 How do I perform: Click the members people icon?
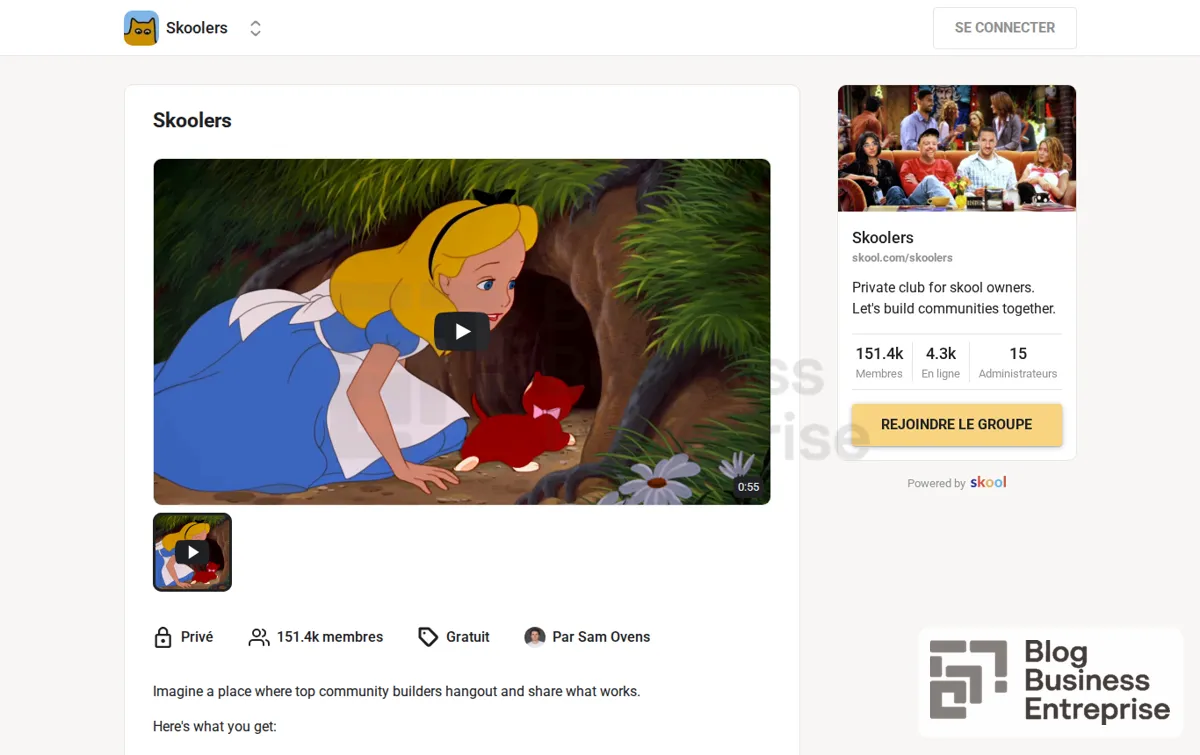[x=259, y=637]
